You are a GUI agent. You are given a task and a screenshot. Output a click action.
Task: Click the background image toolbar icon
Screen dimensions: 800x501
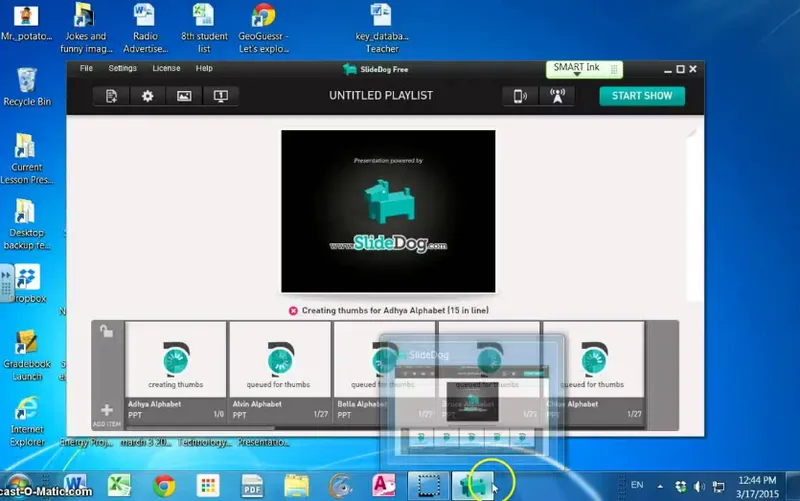[x=184, y=96]
